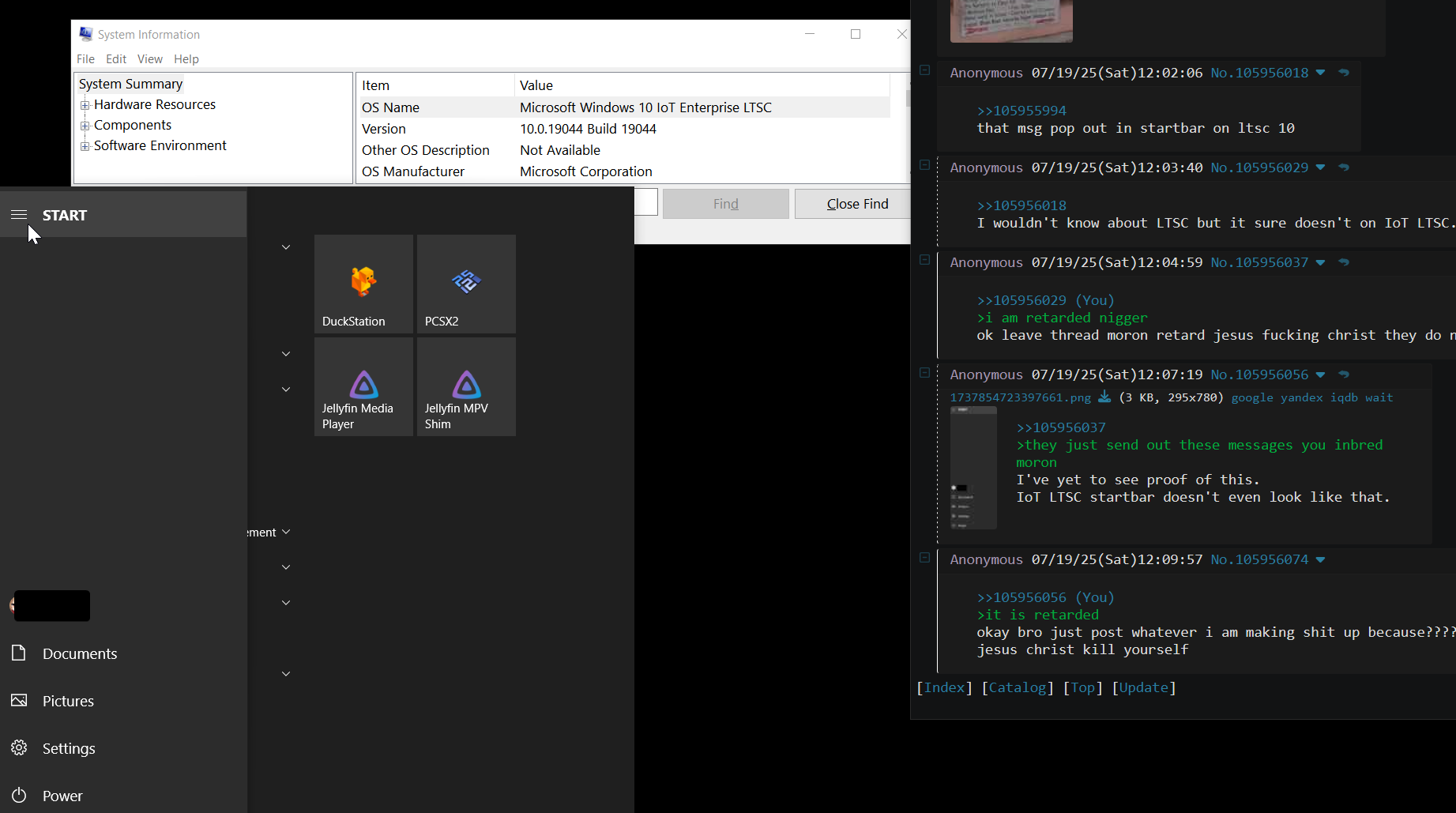
Task: Select the OS Name row in System Information
Action: 624,107
